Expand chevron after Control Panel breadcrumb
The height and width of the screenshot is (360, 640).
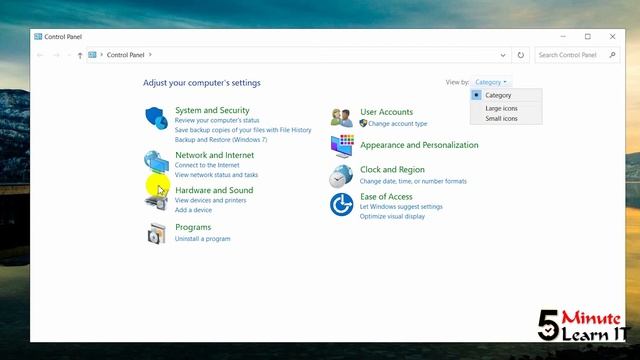150,55
